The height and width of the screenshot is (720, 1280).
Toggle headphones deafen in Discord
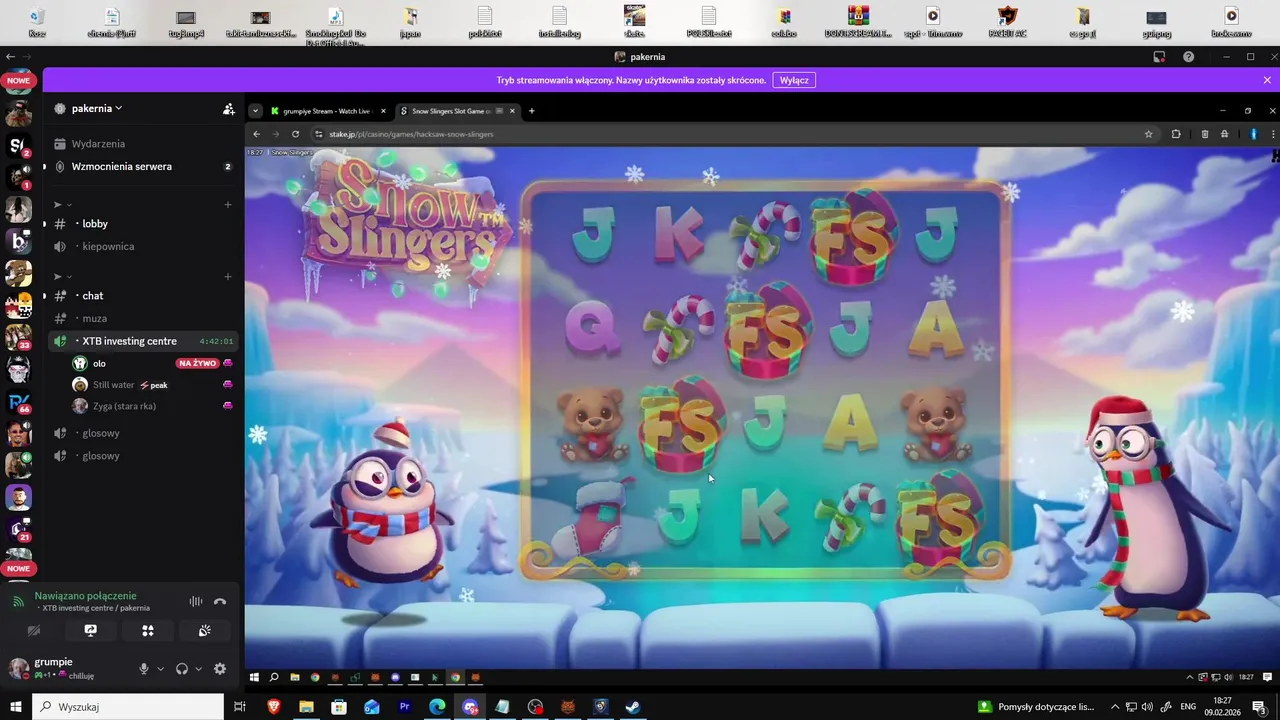[182, 669]
